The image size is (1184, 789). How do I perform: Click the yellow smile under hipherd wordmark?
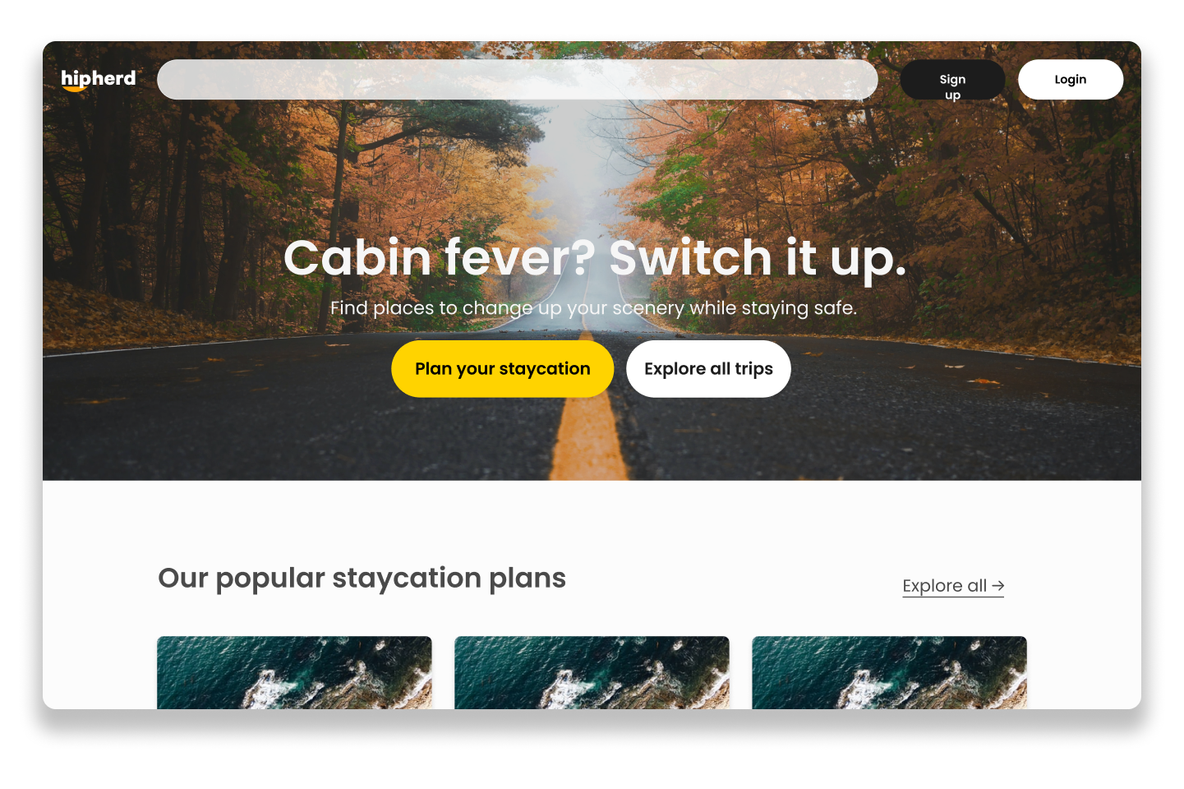(x=75, y=88)
